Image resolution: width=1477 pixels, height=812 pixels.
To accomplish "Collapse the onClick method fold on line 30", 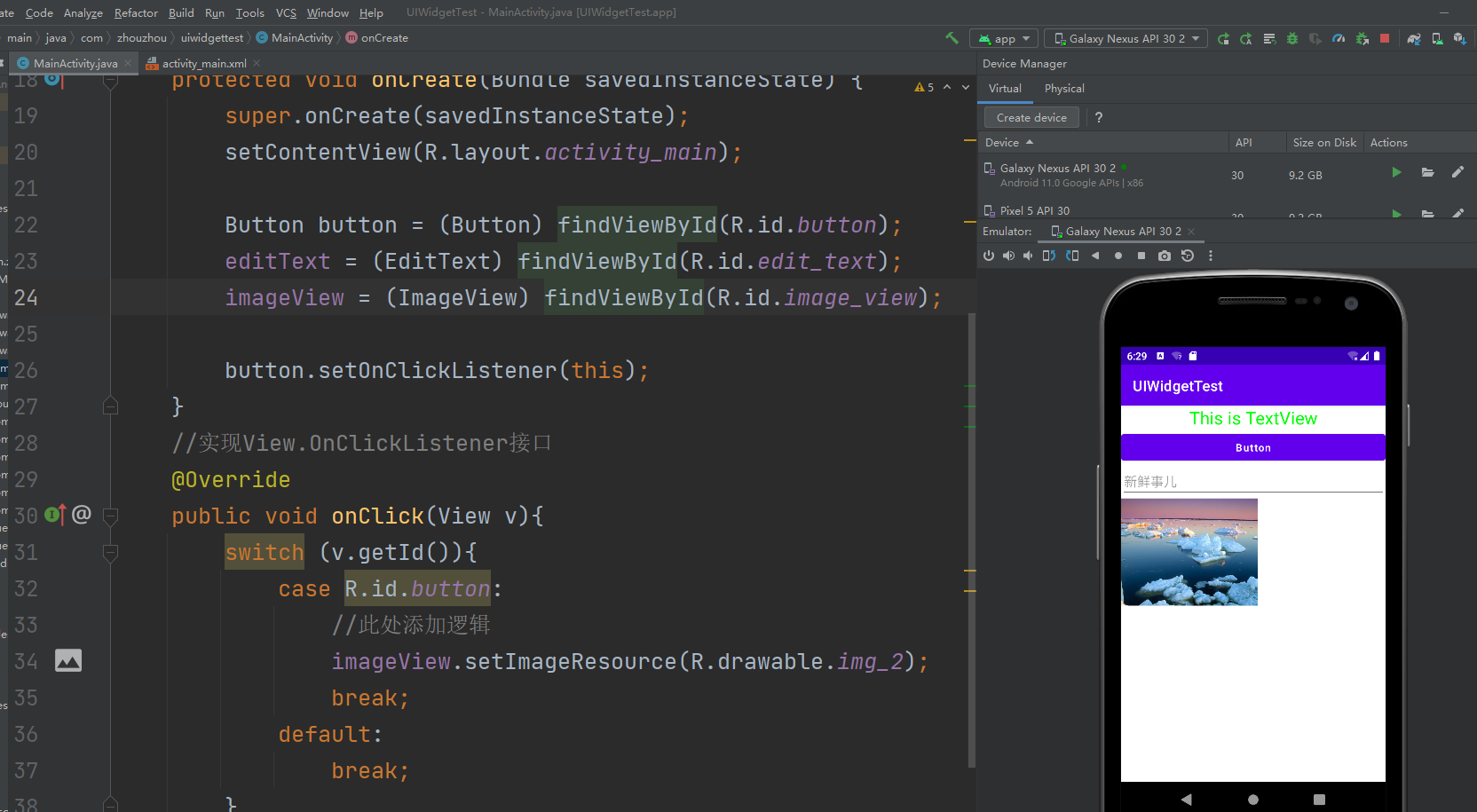I will tap(111, 516).
